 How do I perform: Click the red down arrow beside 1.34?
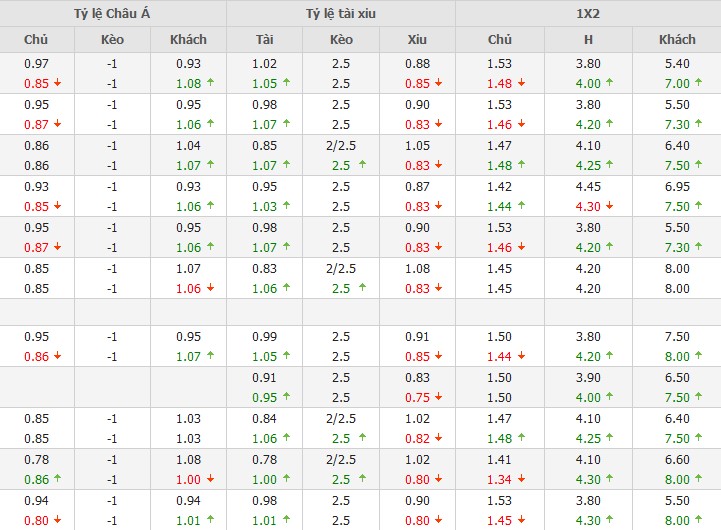pos(523,479)
